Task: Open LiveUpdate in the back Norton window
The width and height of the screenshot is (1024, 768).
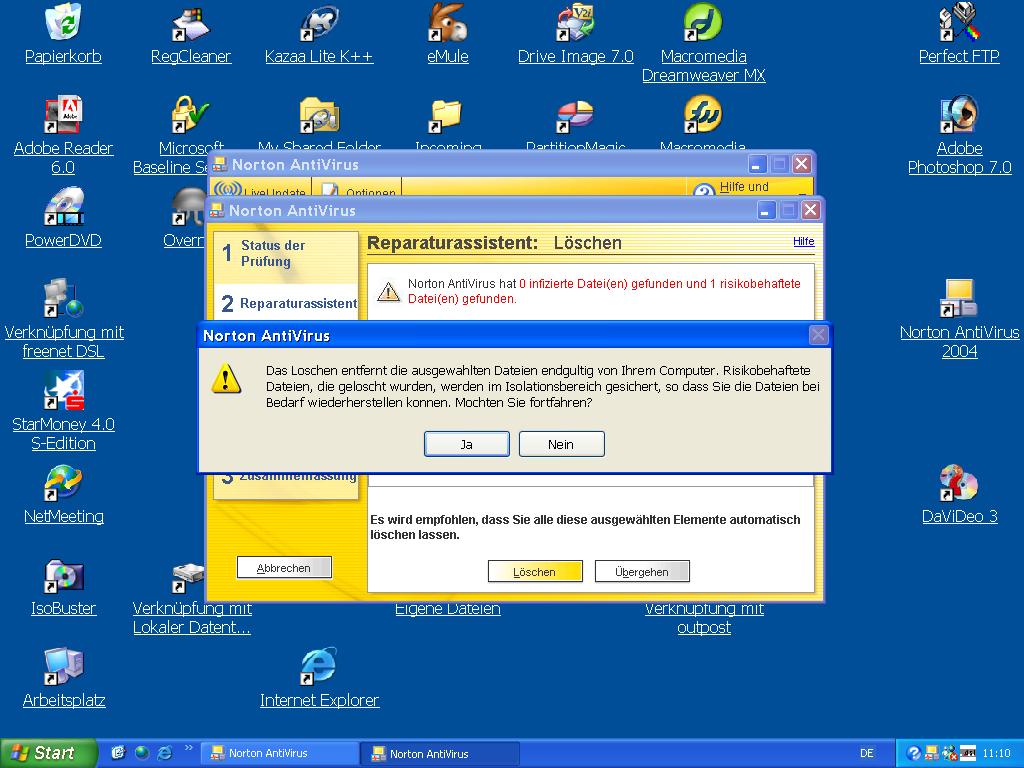Action: 260,187
